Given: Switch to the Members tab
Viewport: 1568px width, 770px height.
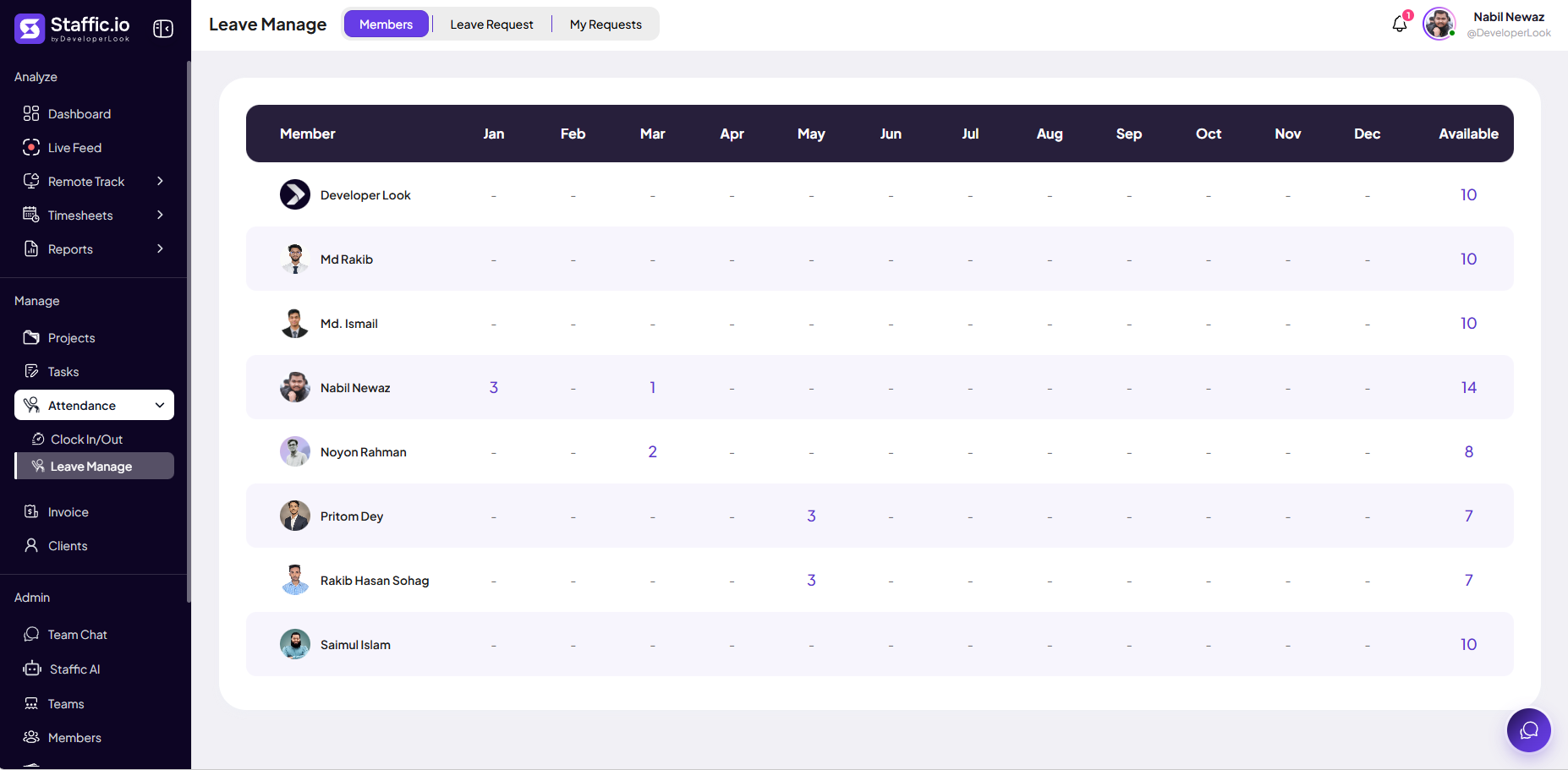Looking at the screenshot, I should point(386,24).
